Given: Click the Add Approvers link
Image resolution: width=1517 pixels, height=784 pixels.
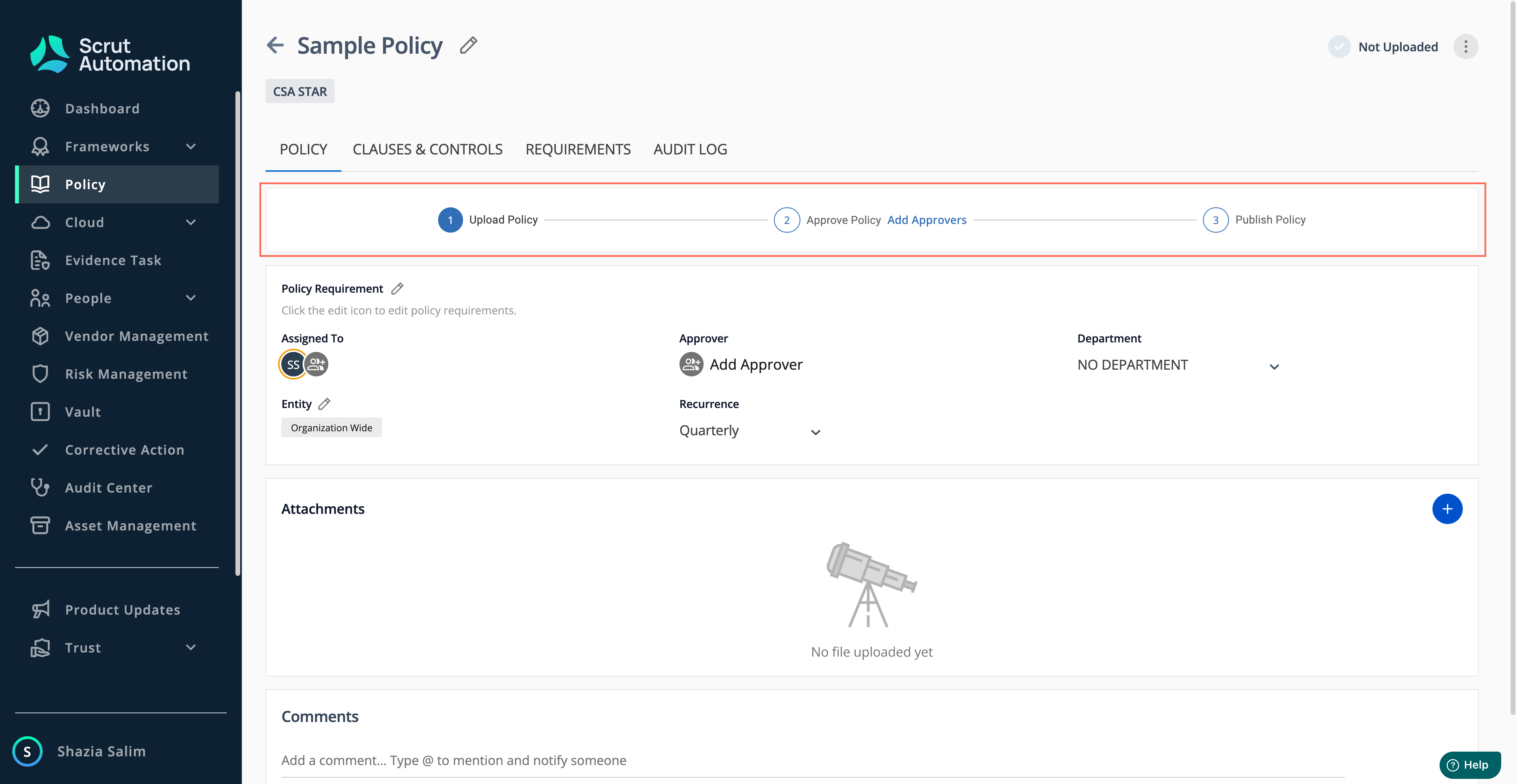Looking at the screenshot, I should point(927,220).
